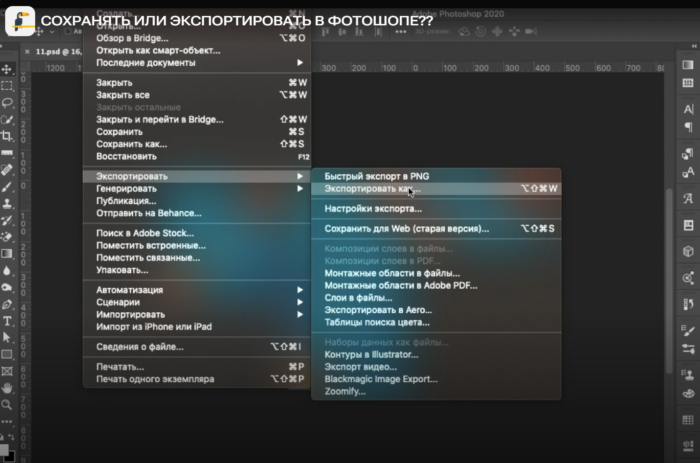Choose Экспорт видео…
The height and width of the screenshot is (463, 700).
click(x=436, y=367)
